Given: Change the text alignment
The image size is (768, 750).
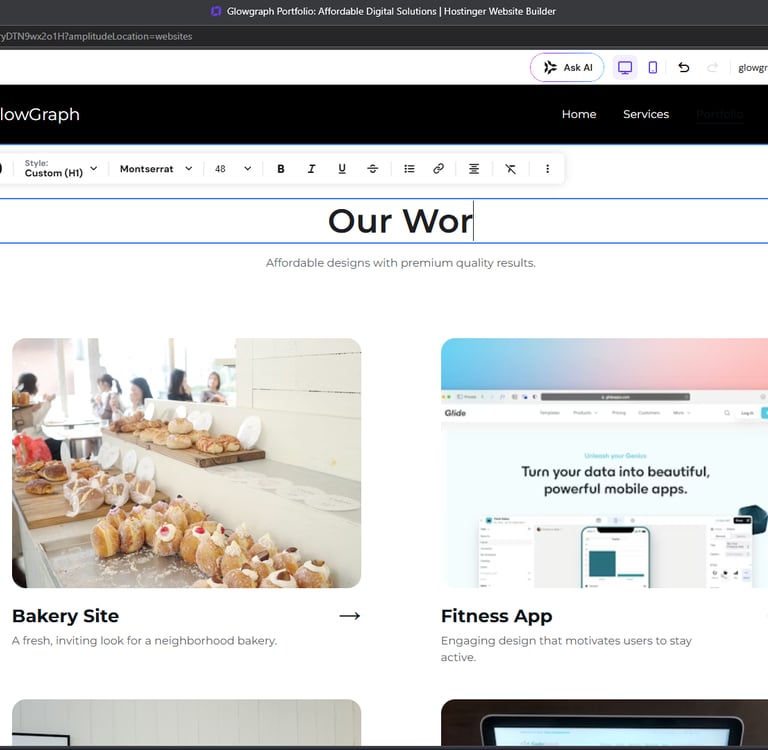Looking at the screenshot, I should tap(474, 169).
